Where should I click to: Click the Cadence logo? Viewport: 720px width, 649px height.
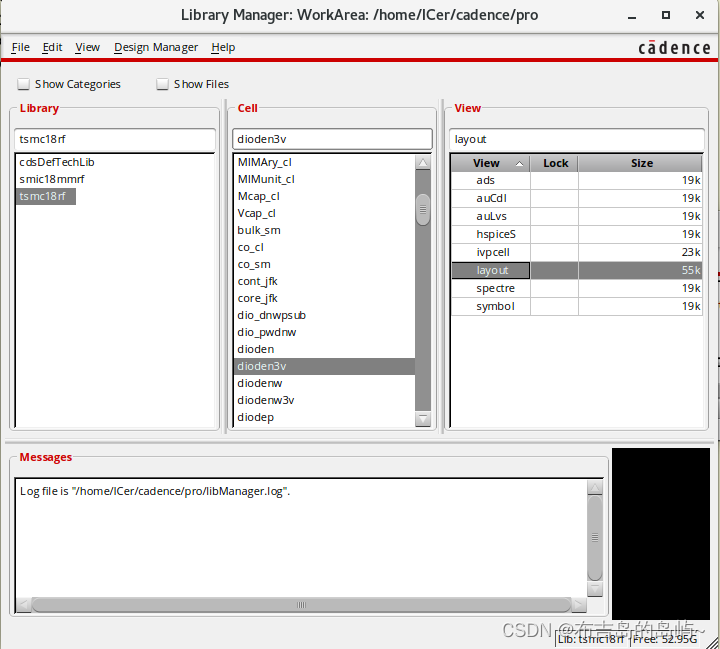[672, 48]
